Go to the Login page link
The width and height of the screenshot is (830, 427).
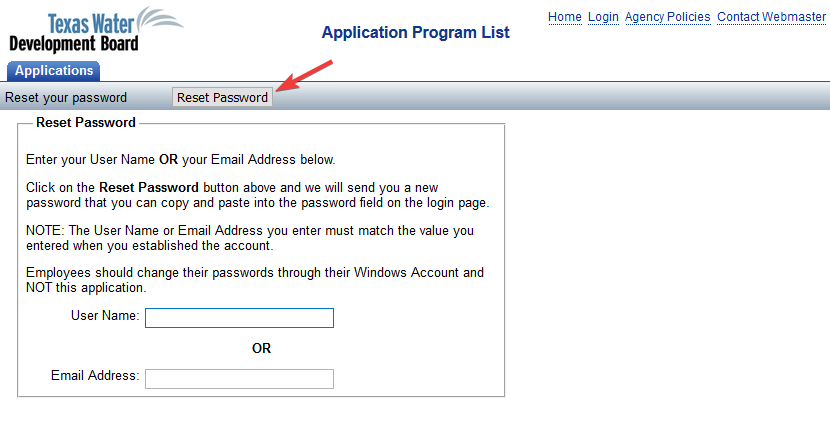[603, 17]
